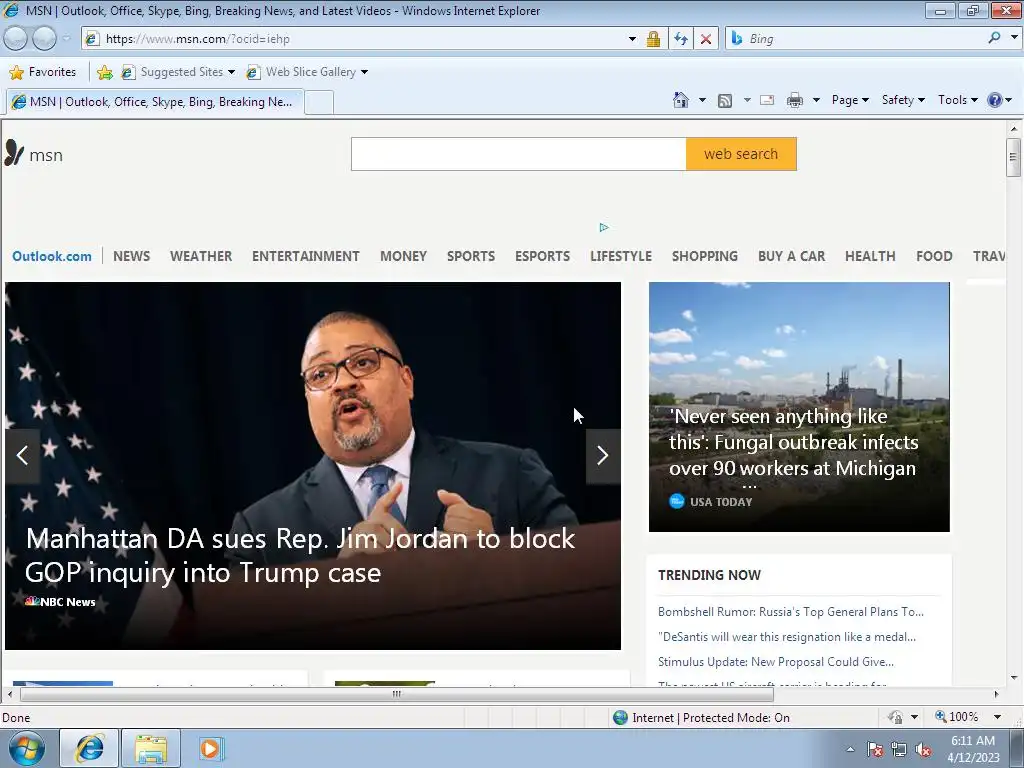Screen dimensions: 1024x768
Task: Show the previous headline slide arrow
Action: pyautogui.click(x=22, y=455)
